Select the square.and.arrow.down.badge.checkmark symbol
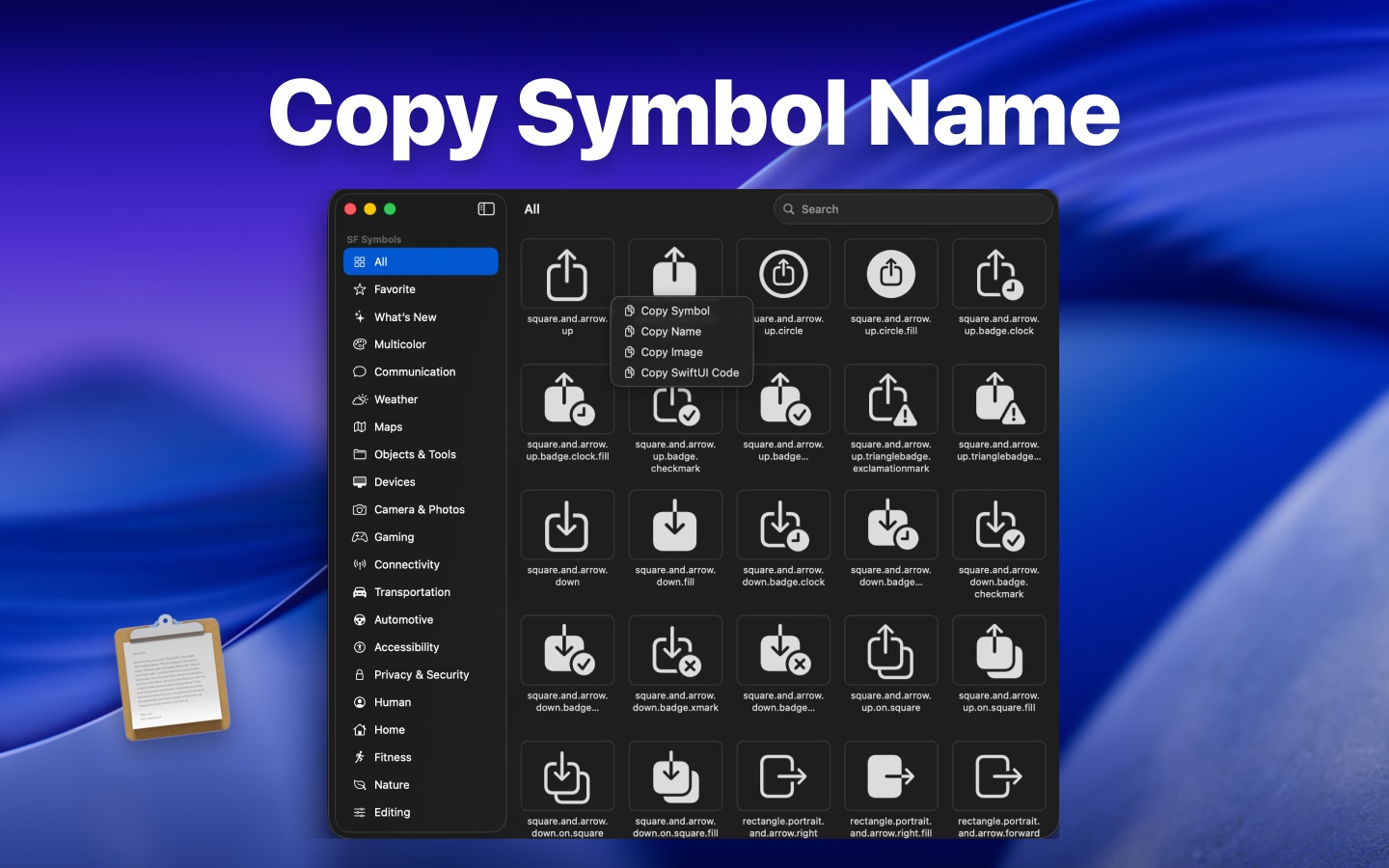The width and height of the screenshot is (1389, 868). point(999,525)
